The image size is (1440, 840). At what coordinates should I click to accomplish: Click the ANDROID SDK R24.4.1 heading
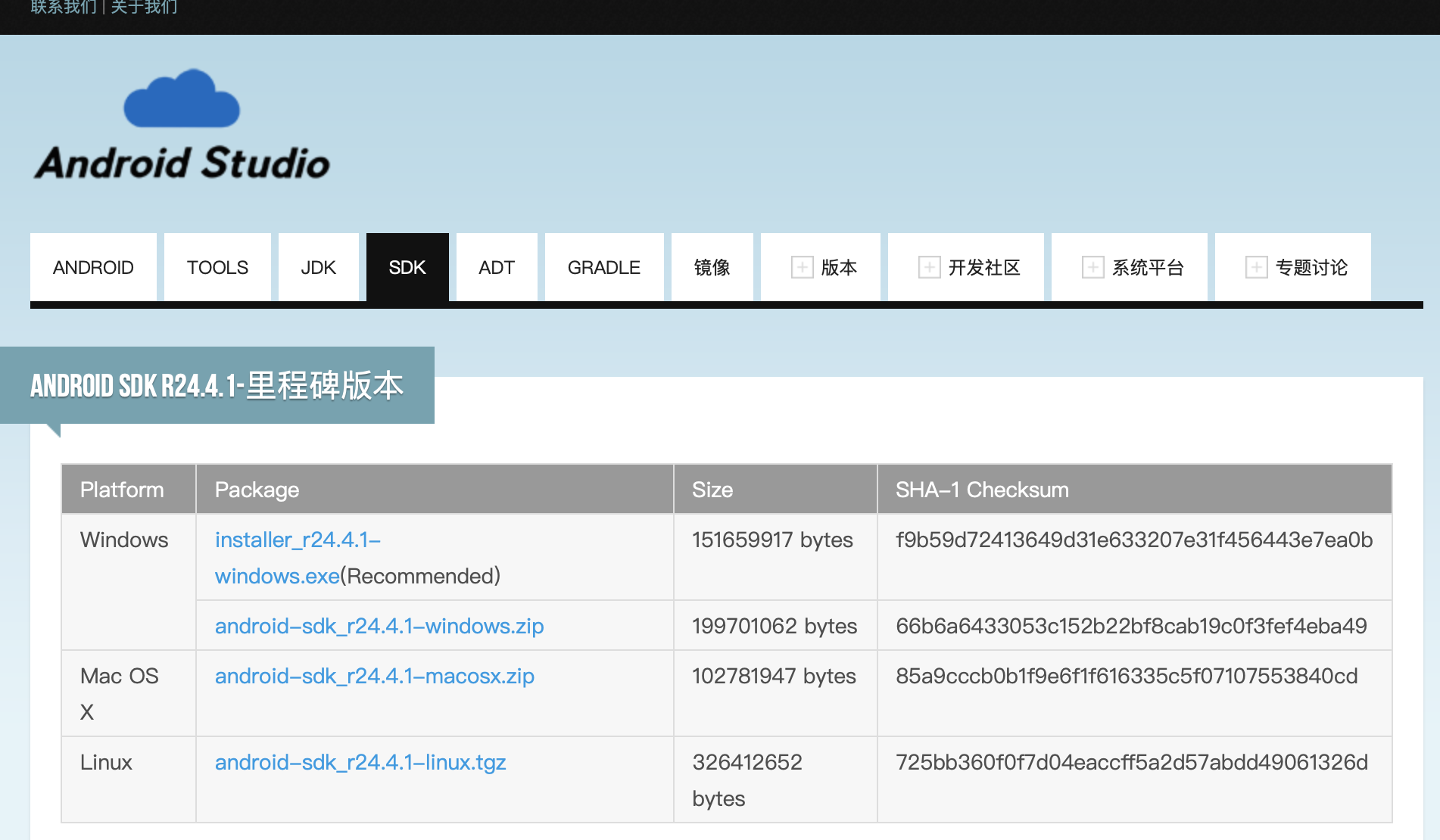pos(217,385)
